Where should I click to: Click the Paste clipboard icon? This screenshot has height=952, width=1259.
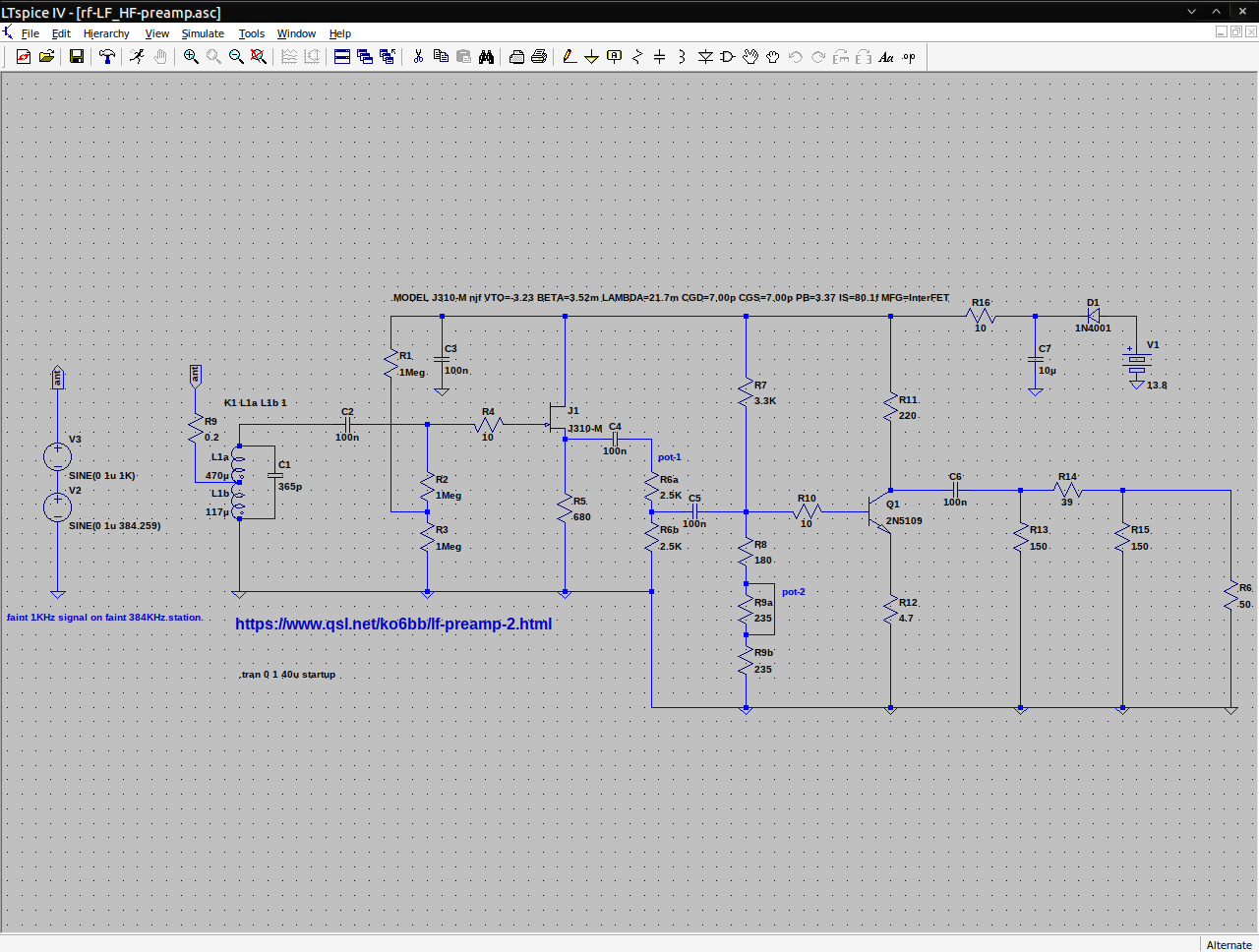click(x=463, y=57)
